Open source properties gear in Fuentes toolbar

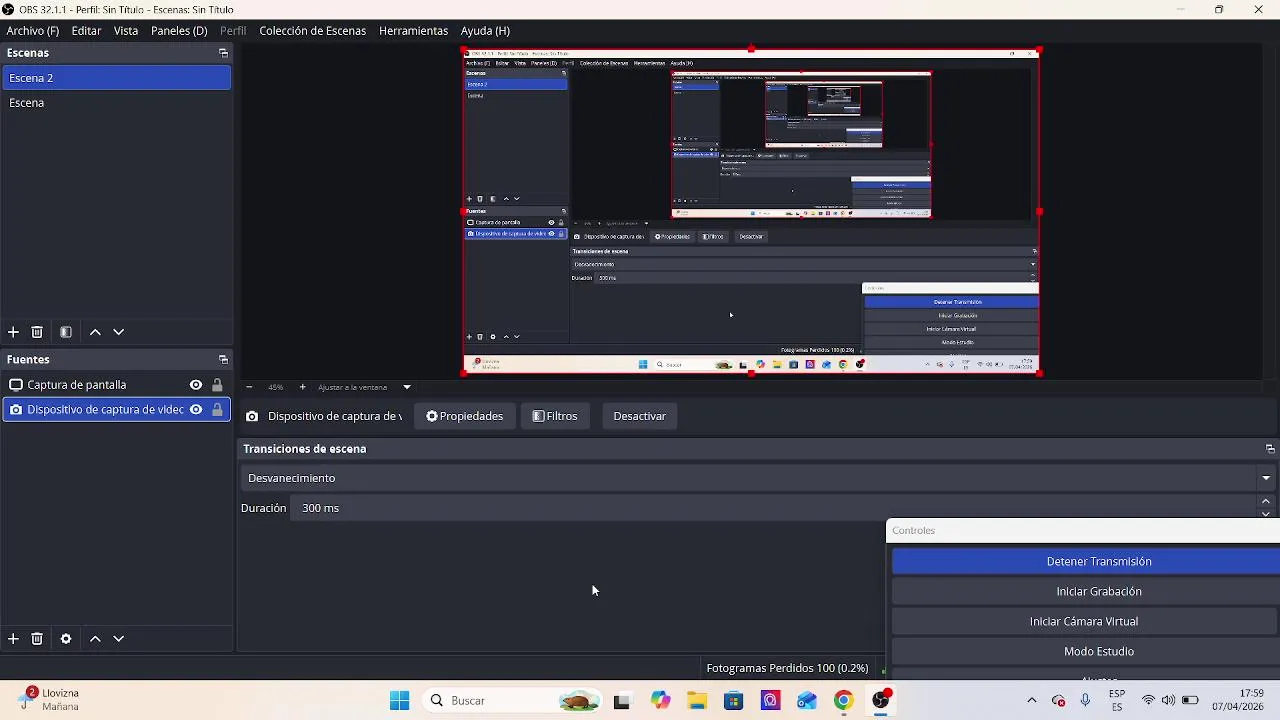(66, 639)
